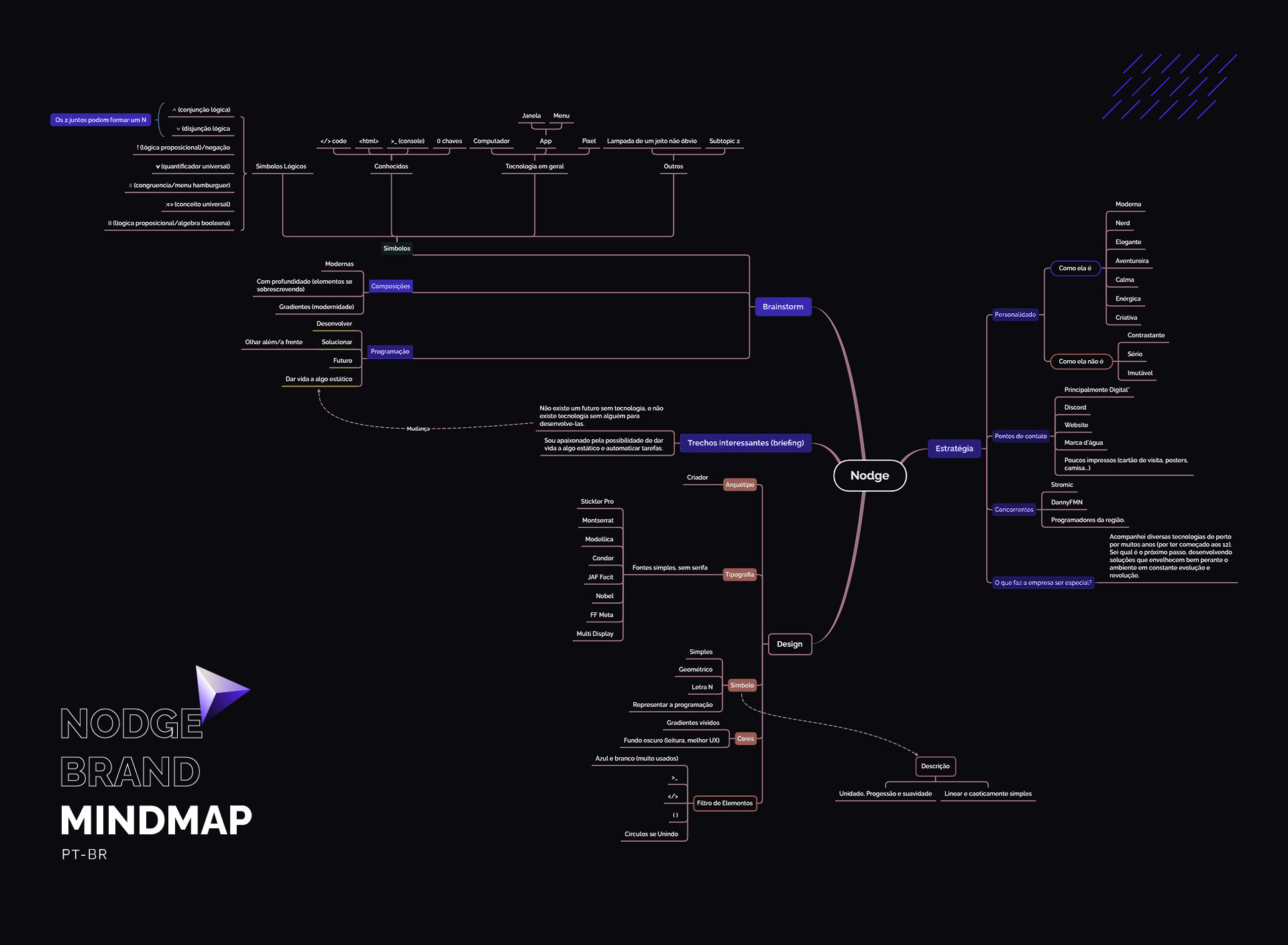1288x945 pixels.
Task: Click the '>_ (console)' topic
Action: [x=407, y=141]
